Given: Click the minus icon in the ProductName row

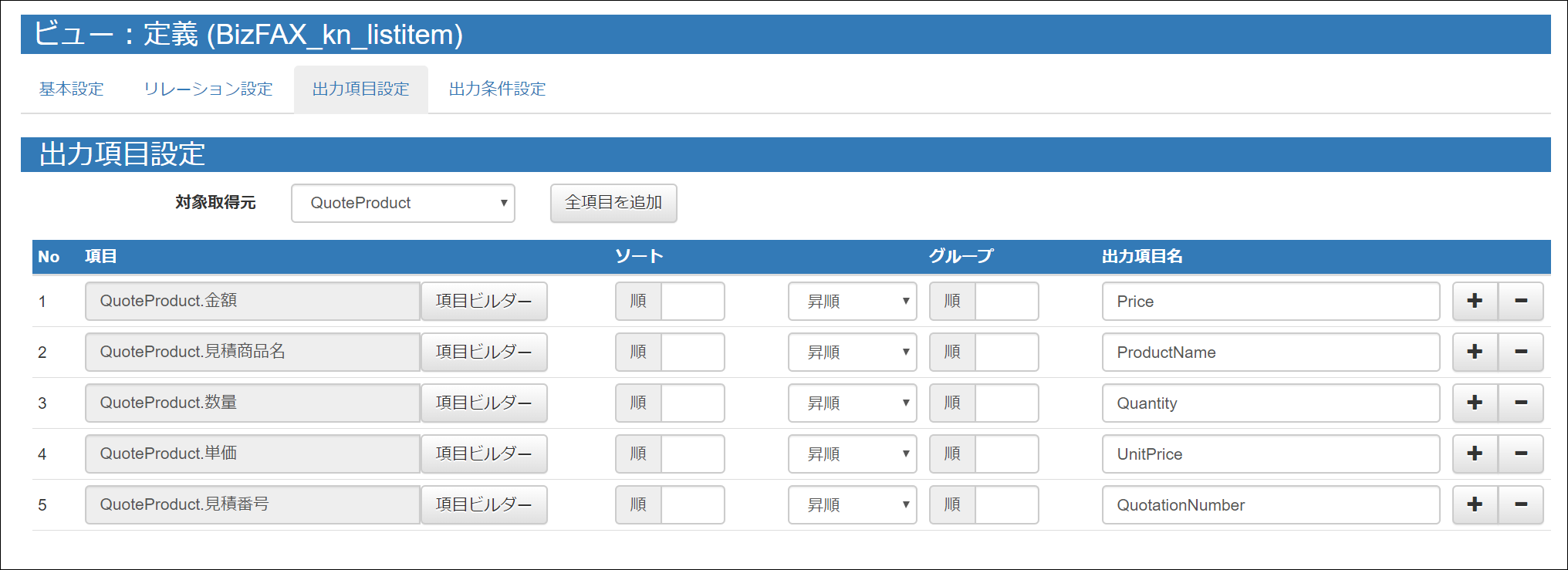Looking at the screenshot, I should pyautogui.click(x=1520, y=352).
